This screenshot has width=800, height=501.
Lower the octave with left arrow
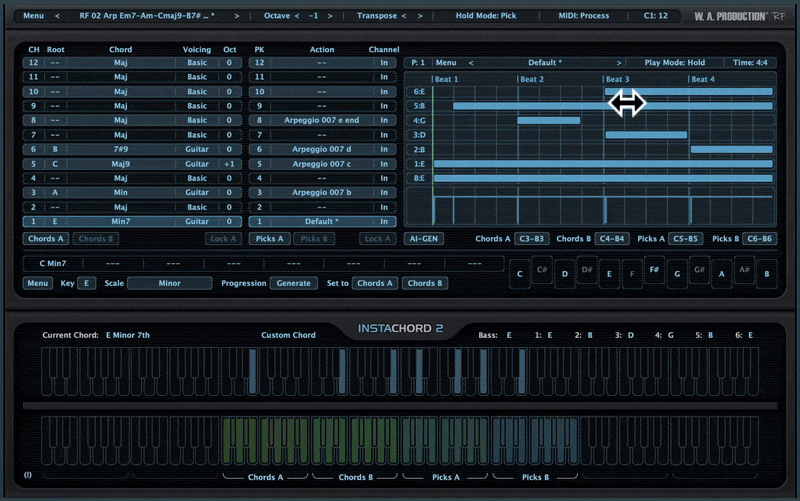click(297, 16)
